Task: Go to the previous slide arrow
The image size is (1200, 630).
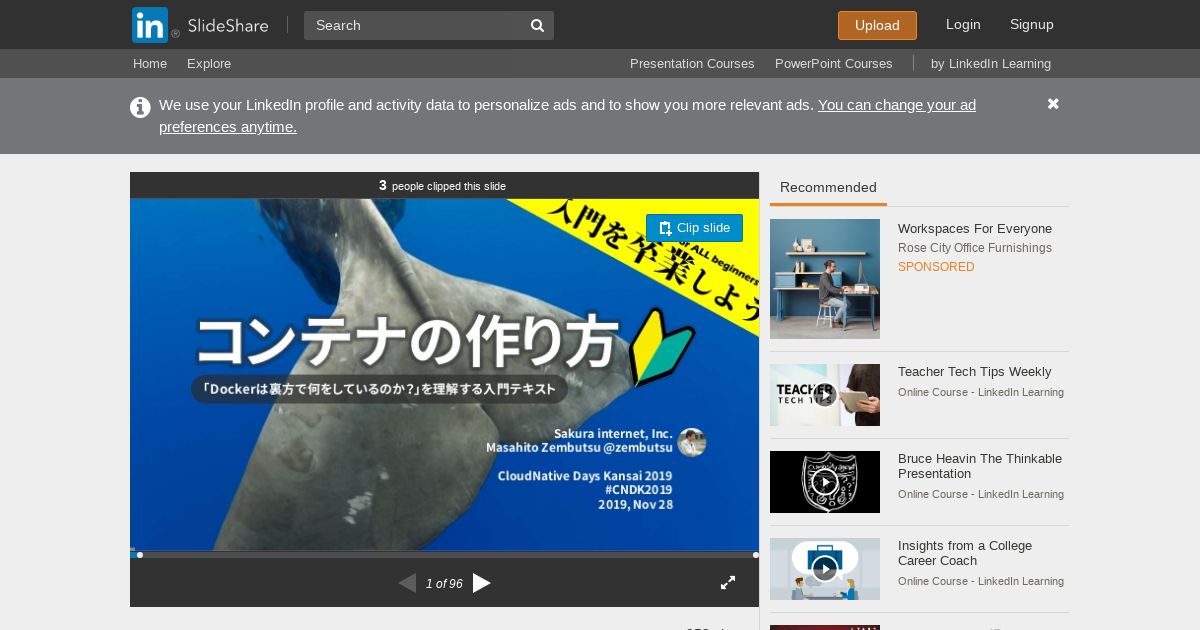Action: (407, 583)
